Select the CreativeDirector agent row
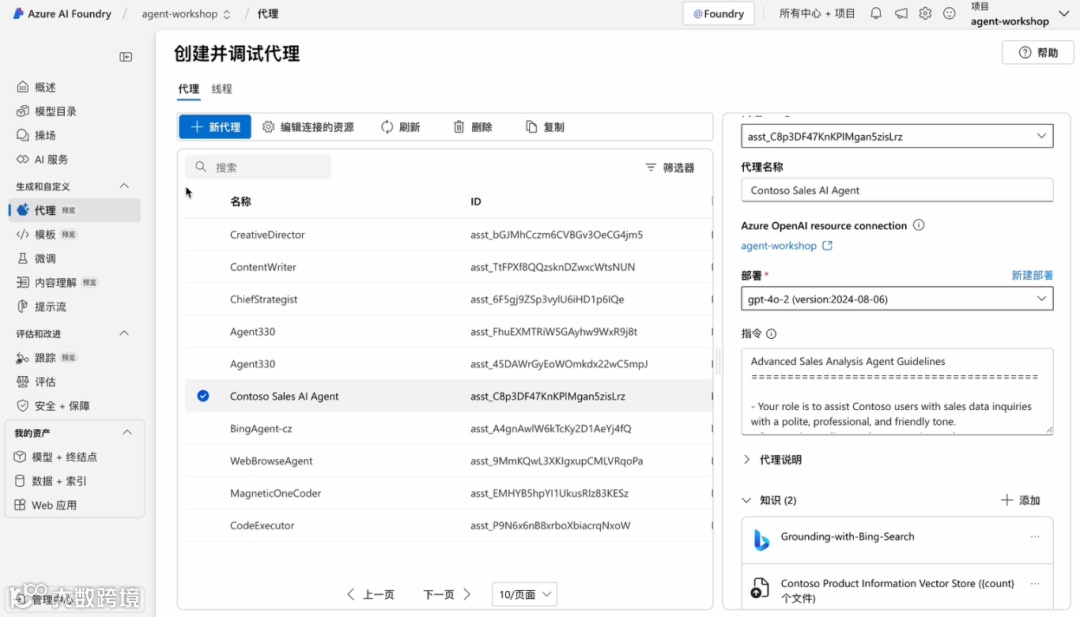The width and height of the screenshot is (1080, 617). [448, 235]
